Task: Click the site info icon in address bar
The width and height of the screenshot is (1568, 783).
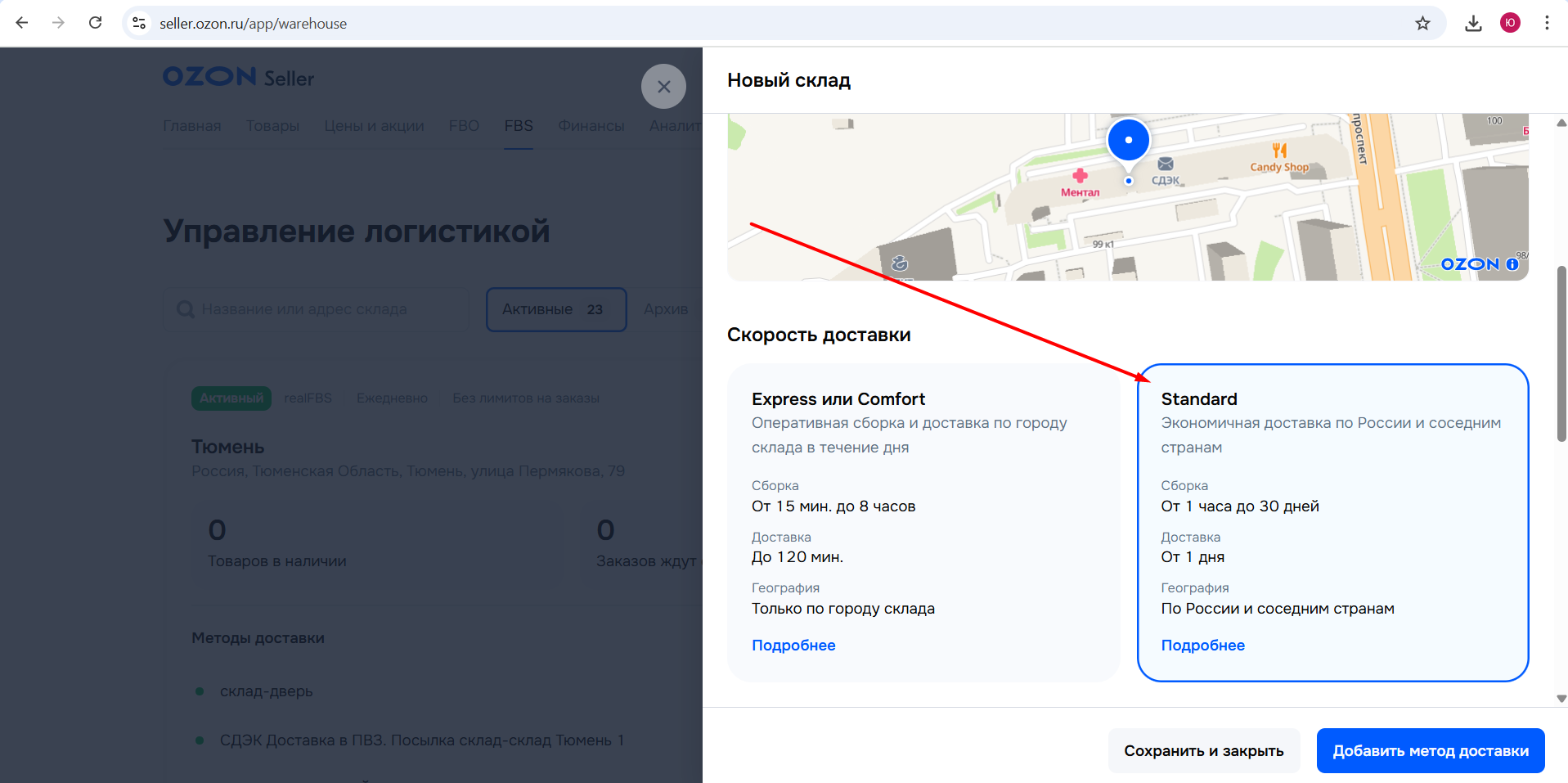Action: click(x=140, y=24)
